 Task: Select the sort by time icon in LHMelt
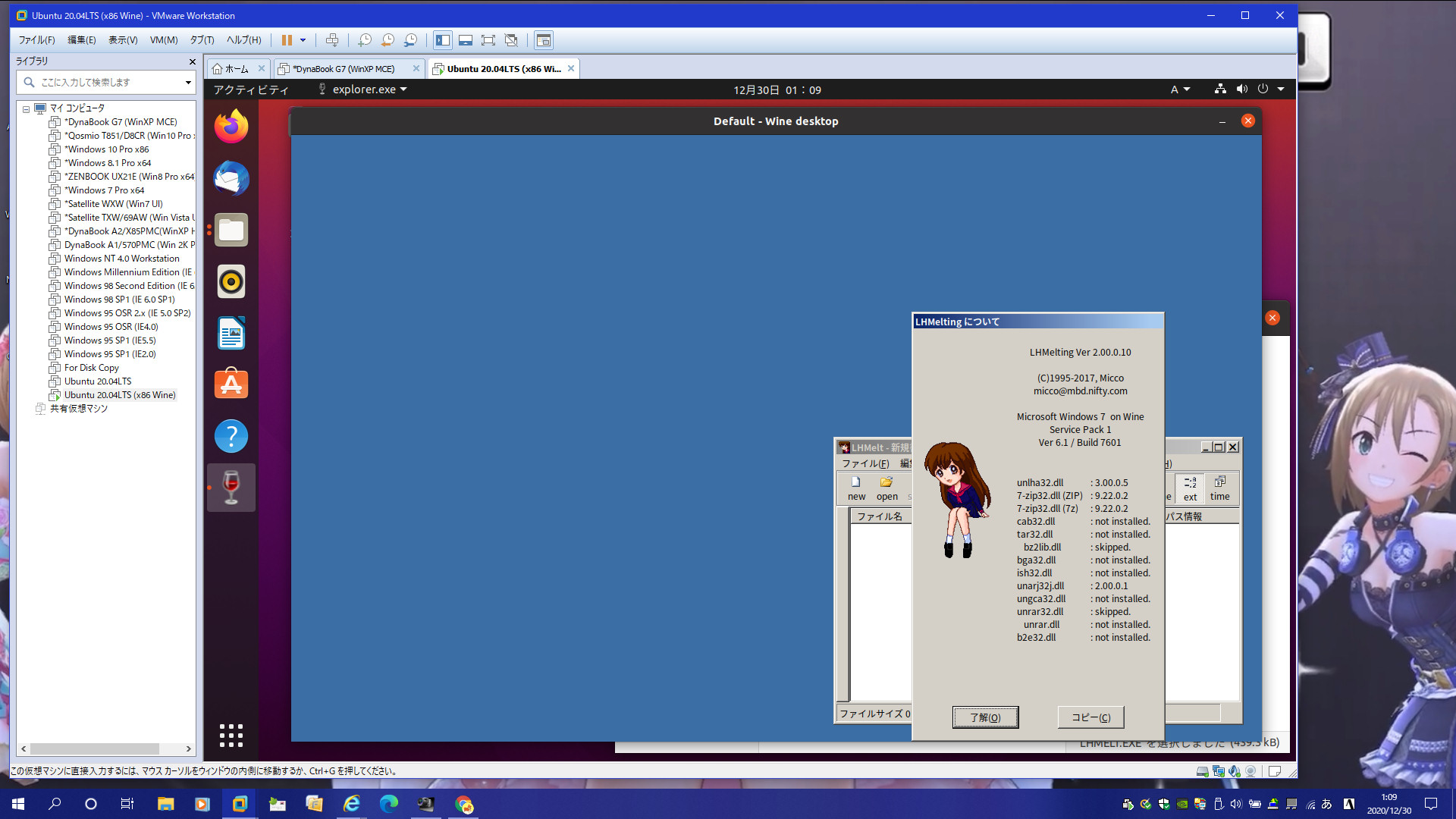pos(1219,488)
